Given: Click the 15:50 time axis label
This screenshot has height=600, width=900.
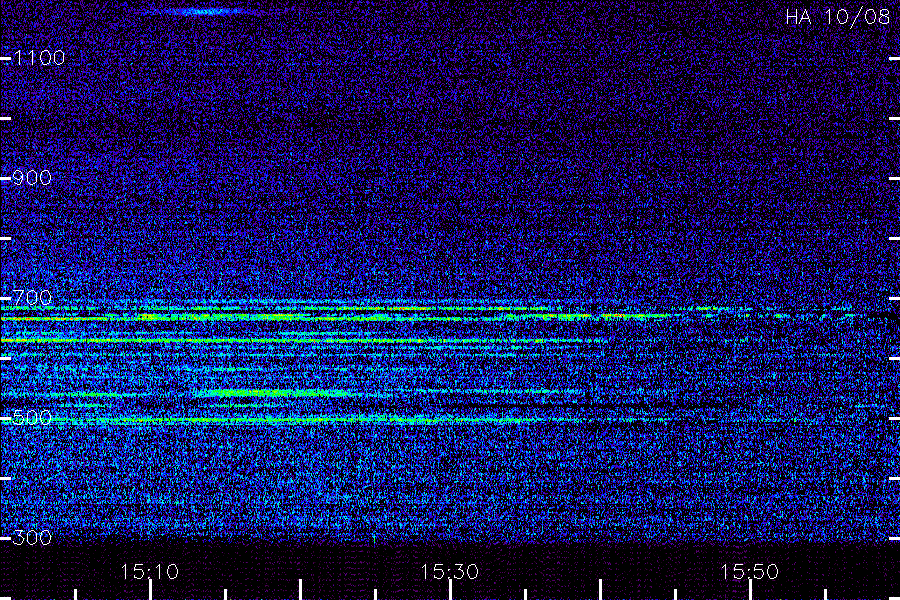Looking at the screenshot, I should [749, 571].
